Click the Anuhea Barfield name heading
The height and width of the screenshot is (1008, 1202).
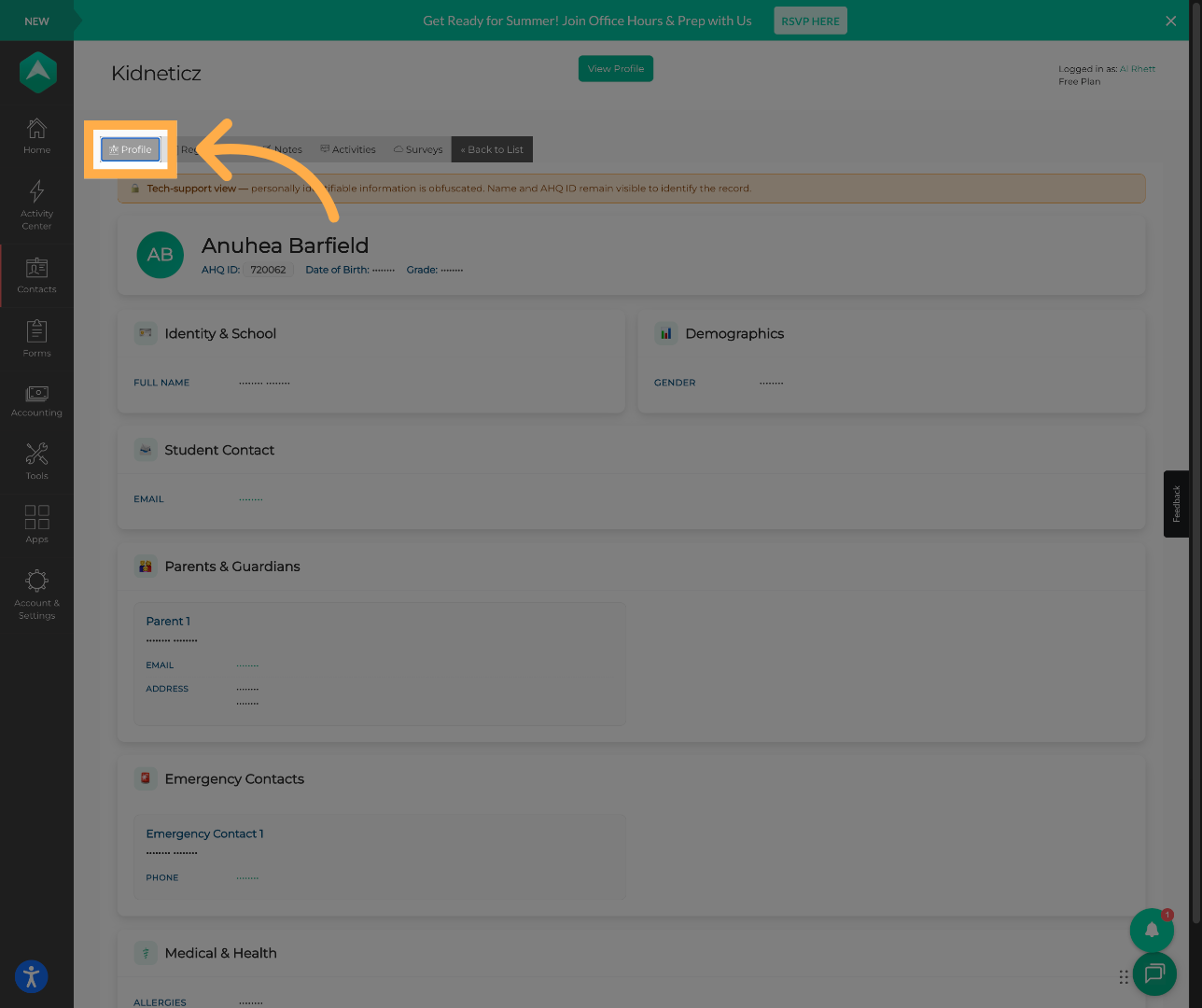click(x=286, y=245)
